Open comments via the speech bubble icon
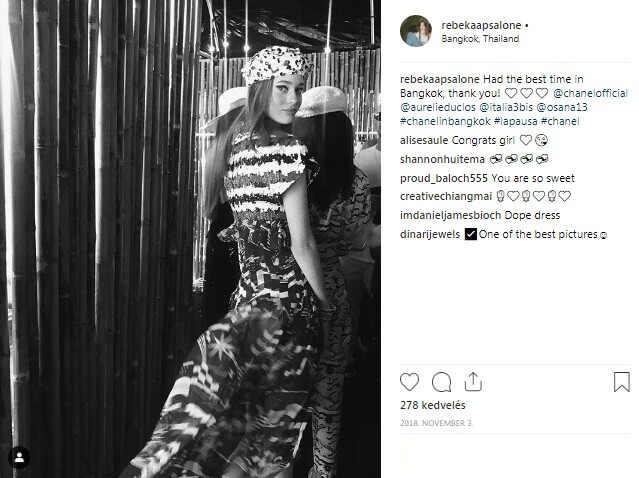Viewport: 639px width, 478px height. pyautogui.click(x=441, y=382)
